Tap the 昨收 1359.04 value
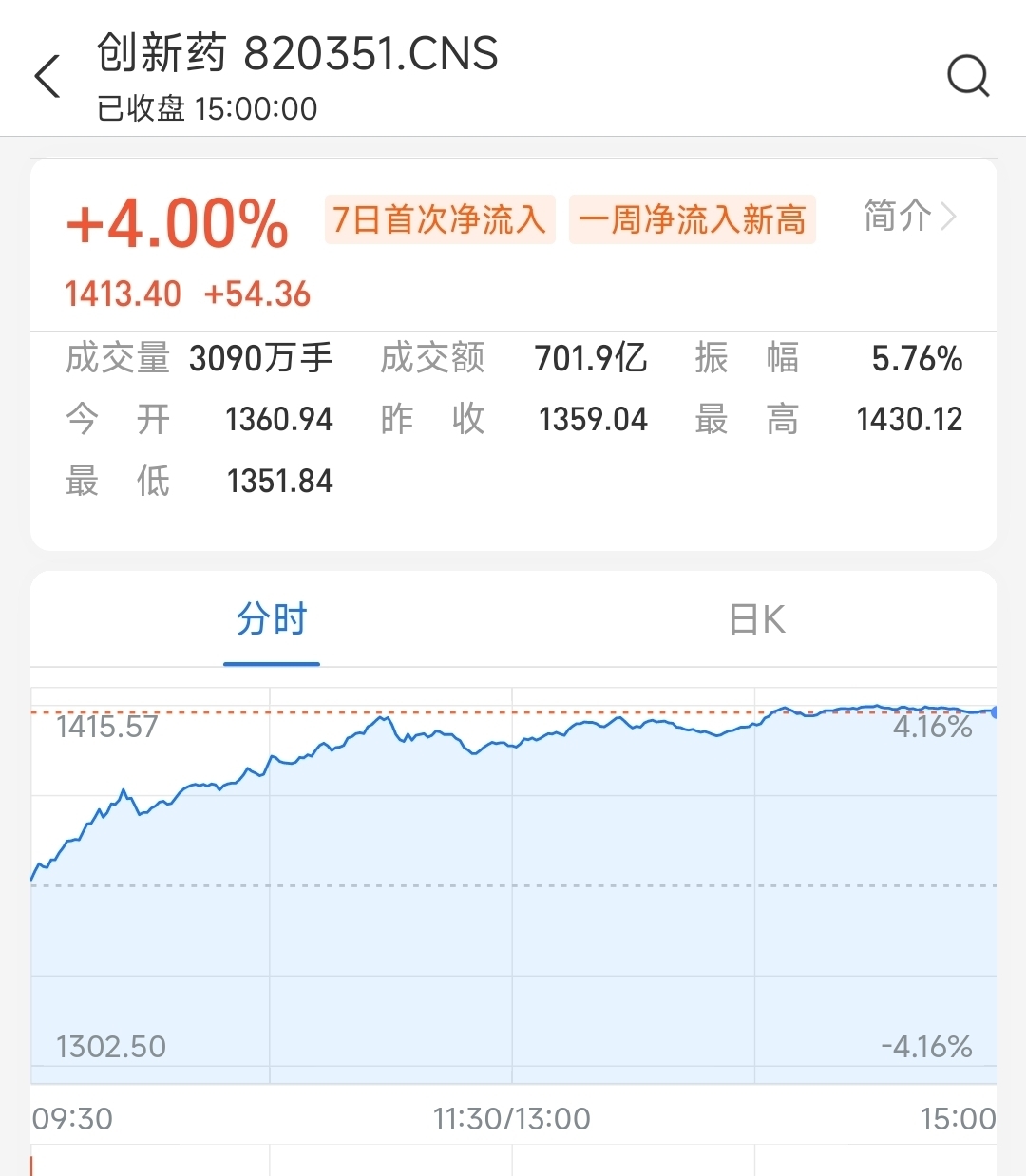The height and width of the screenshot is (1176, 1026). (592, 419)
